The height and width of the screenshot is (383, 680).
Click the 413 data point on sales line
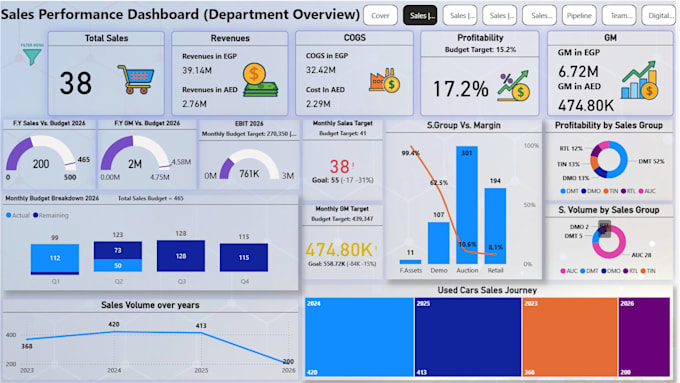(x=201, y=333)
